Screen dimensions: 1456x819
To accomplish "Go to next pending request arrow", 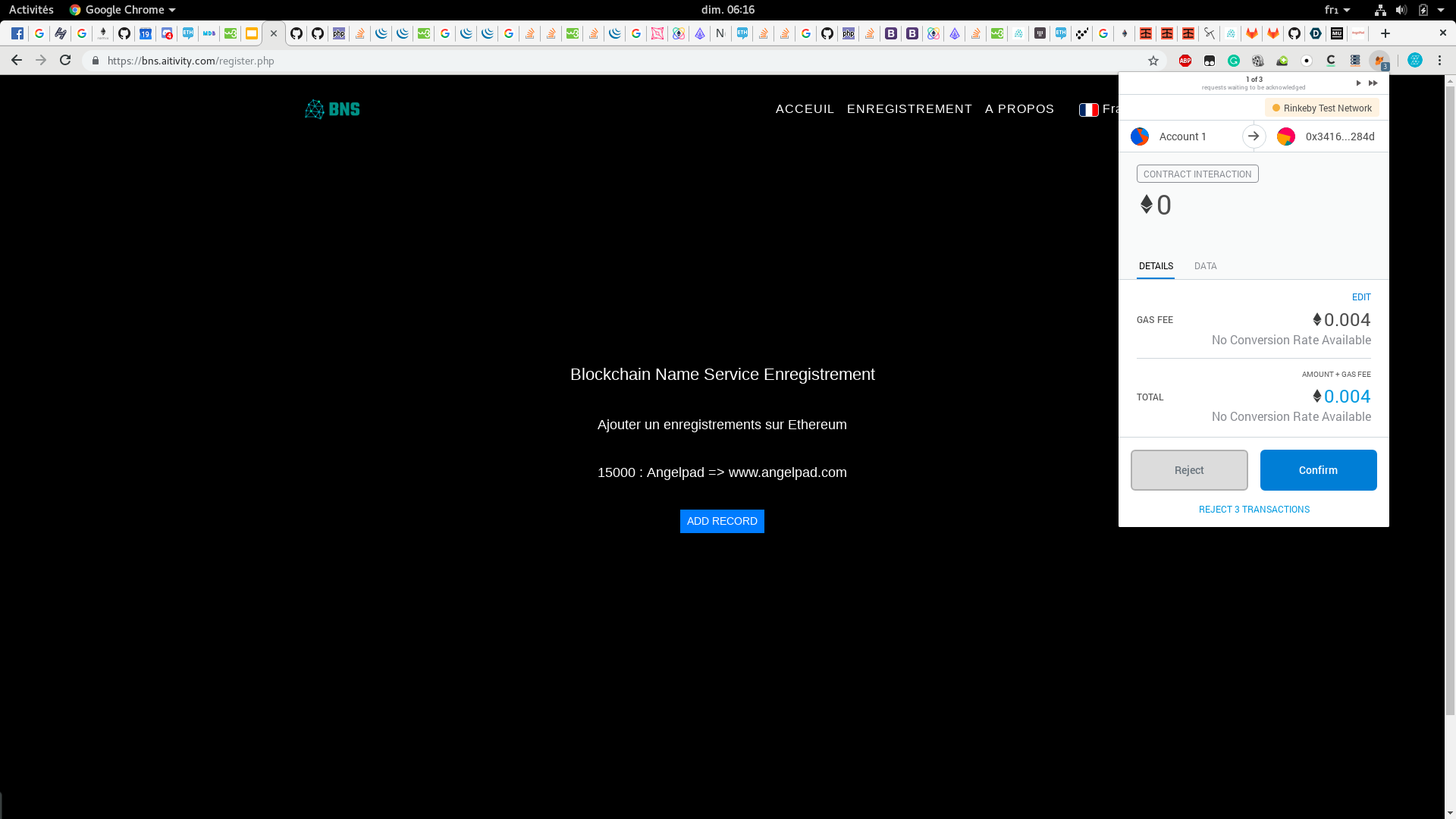I will (1358, 83).
